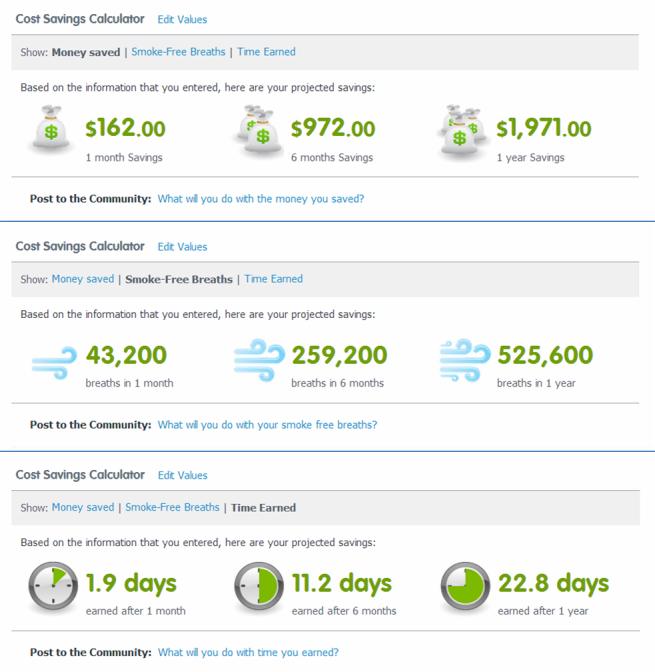Show Money saved from the breaths panel

(83, 279)
